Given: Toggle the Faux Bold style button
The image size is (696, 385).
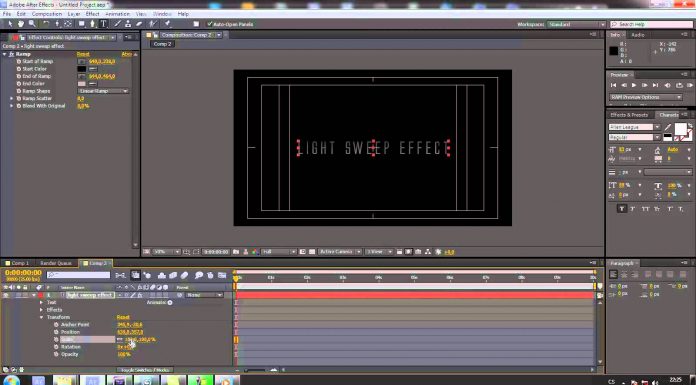Looking at the screenshot, I should click(x=622, y=209).
